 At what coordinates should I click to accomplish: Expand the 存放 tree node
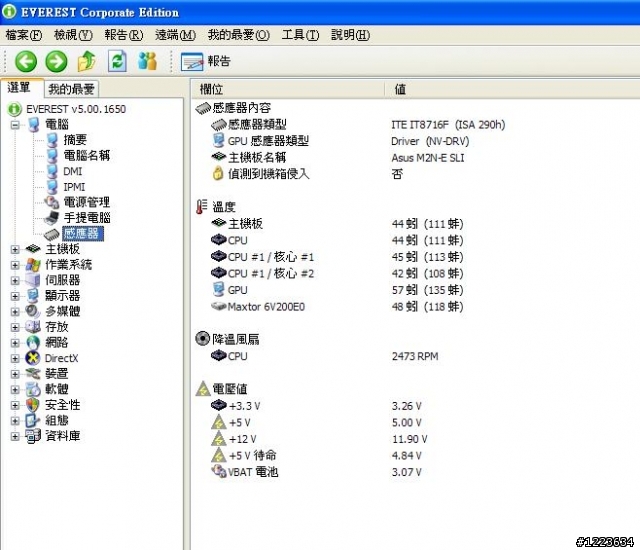tap(15, 327)
